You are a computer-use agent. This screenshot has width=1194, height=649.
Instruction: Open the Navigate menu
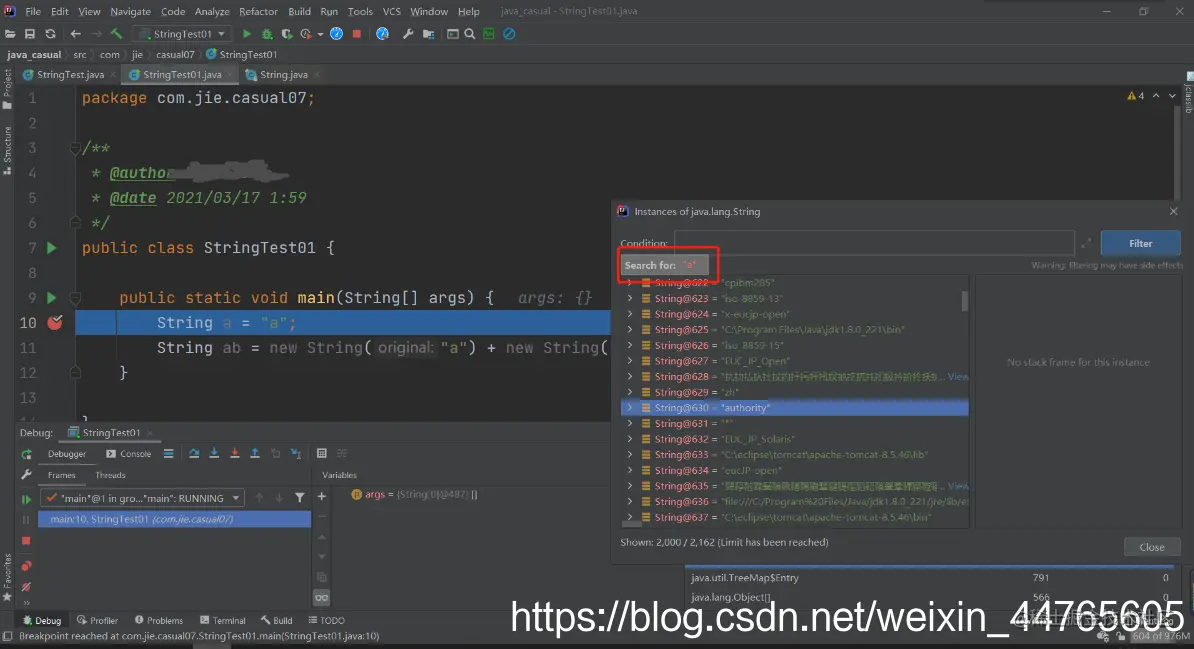[x=130, y=11]
